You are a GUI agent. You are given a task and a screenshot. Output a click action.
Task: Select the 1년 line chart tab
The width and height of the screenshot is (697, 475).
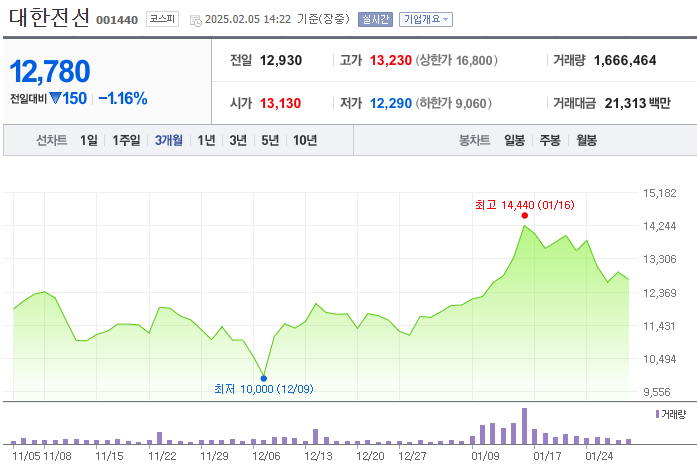206,140
